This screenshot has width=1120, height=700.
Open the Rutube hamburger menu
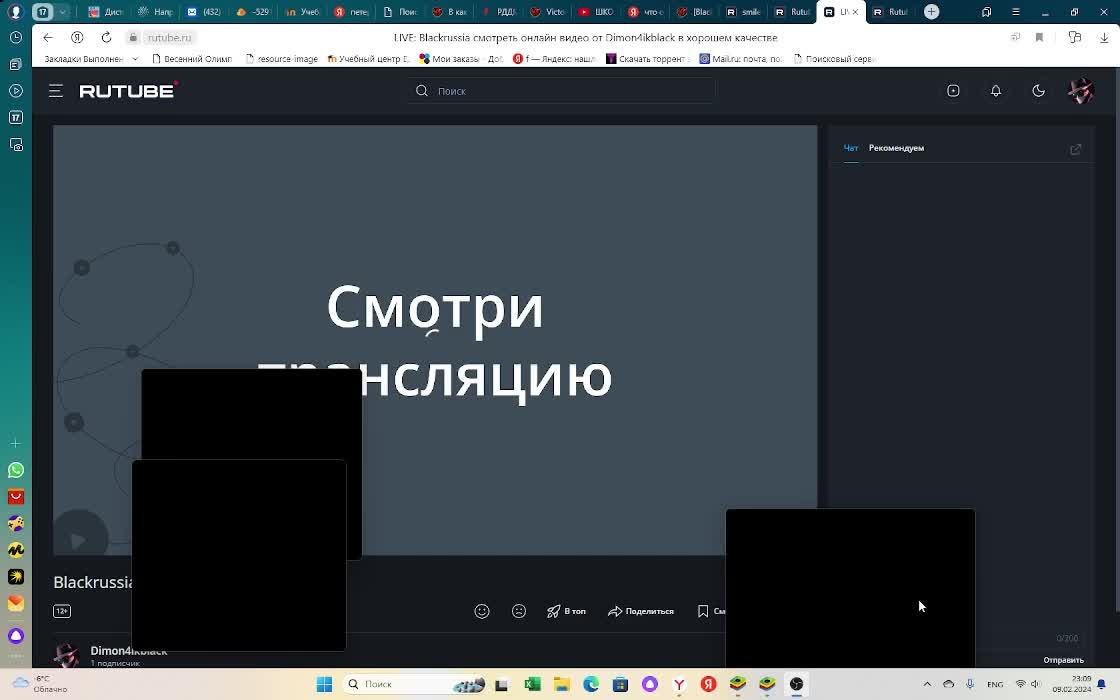pos(56,91)
